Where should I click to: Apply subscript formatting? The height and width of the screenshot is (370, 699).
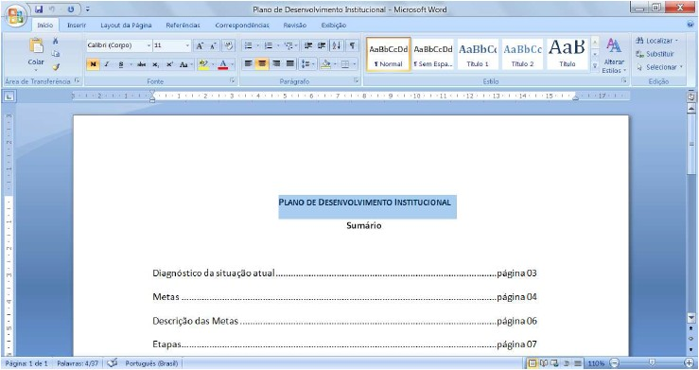tap(155, 65)
